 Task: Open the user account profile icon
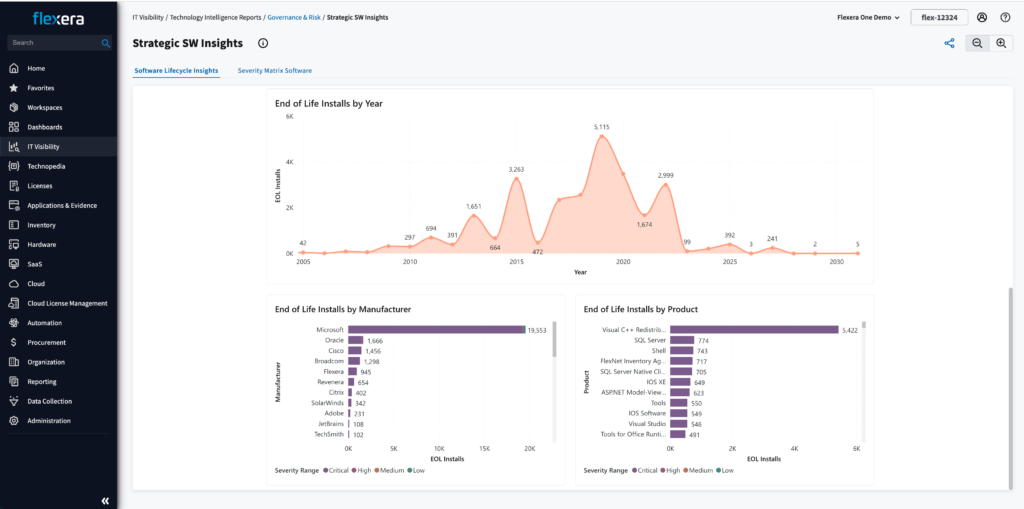[982, 17]
